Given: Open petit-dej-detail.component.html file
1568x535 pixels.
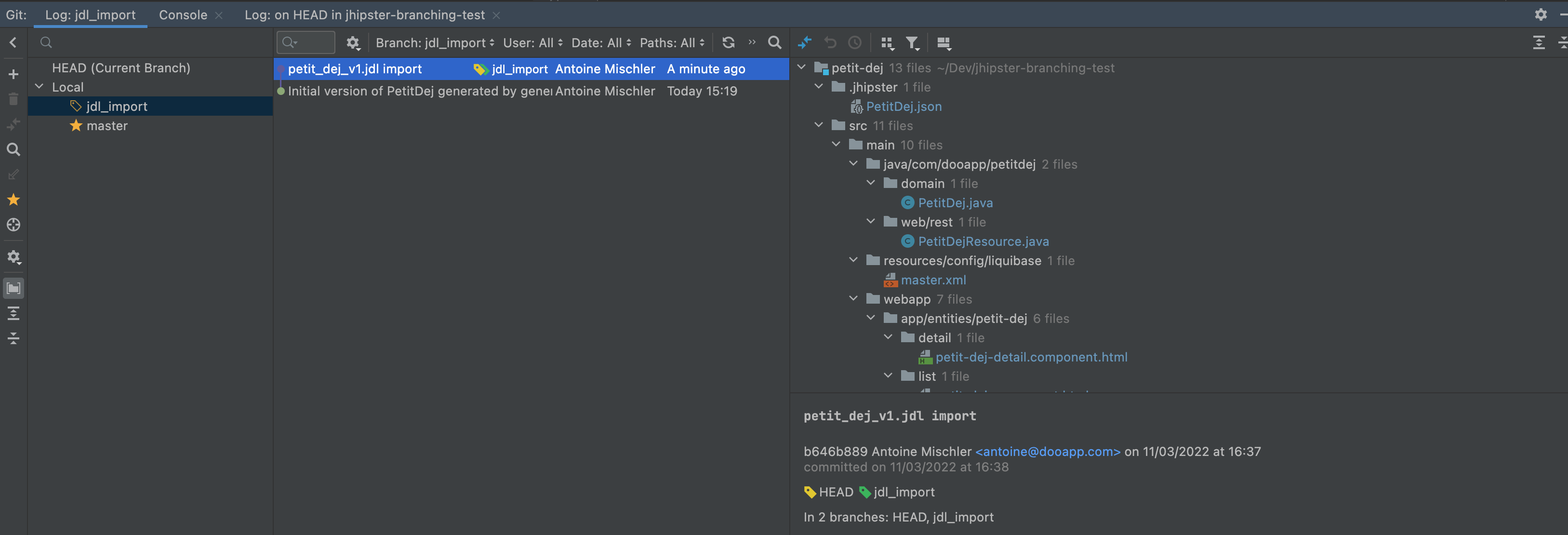Looking at the screenshot, I should (1031, 357).
